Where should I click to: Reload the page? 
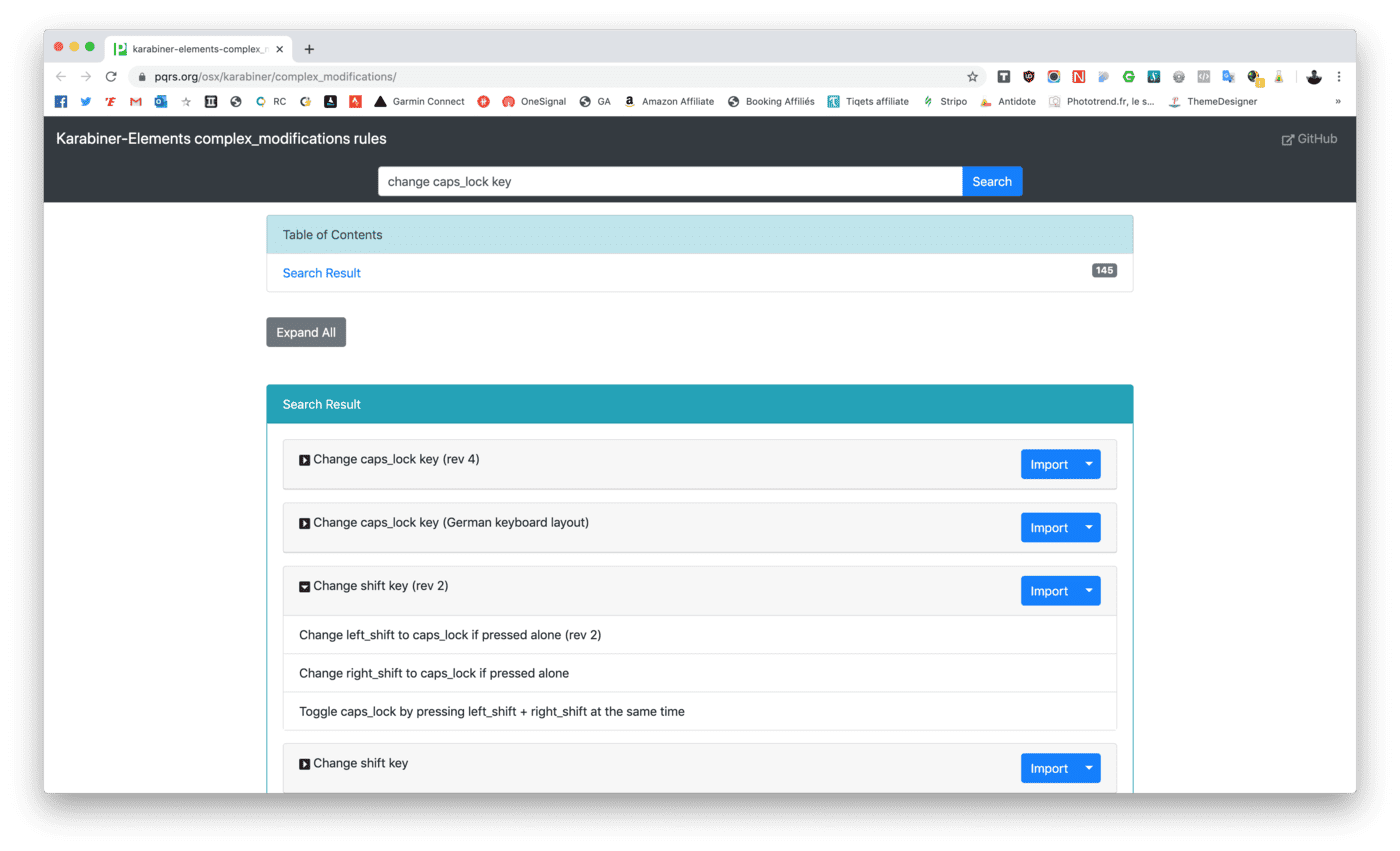pos(111,76)
